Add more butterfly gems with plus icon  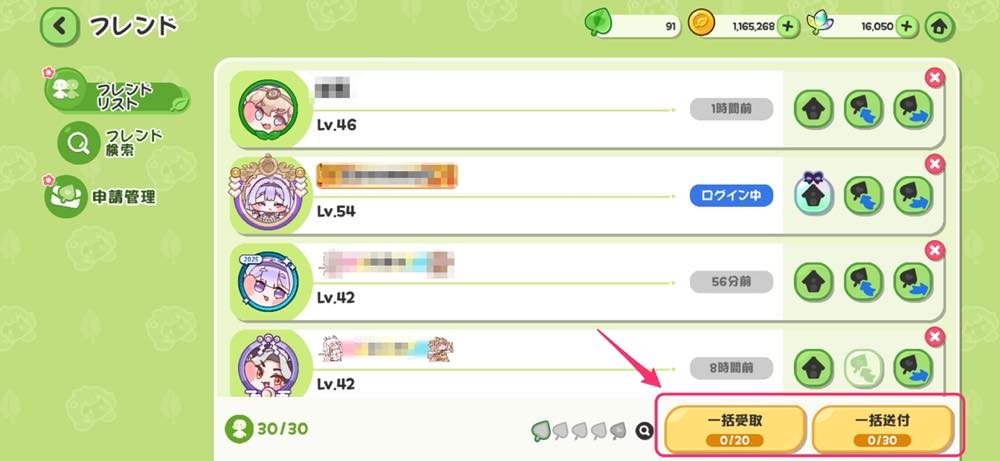pyautogui.click(x=906, y=26)
